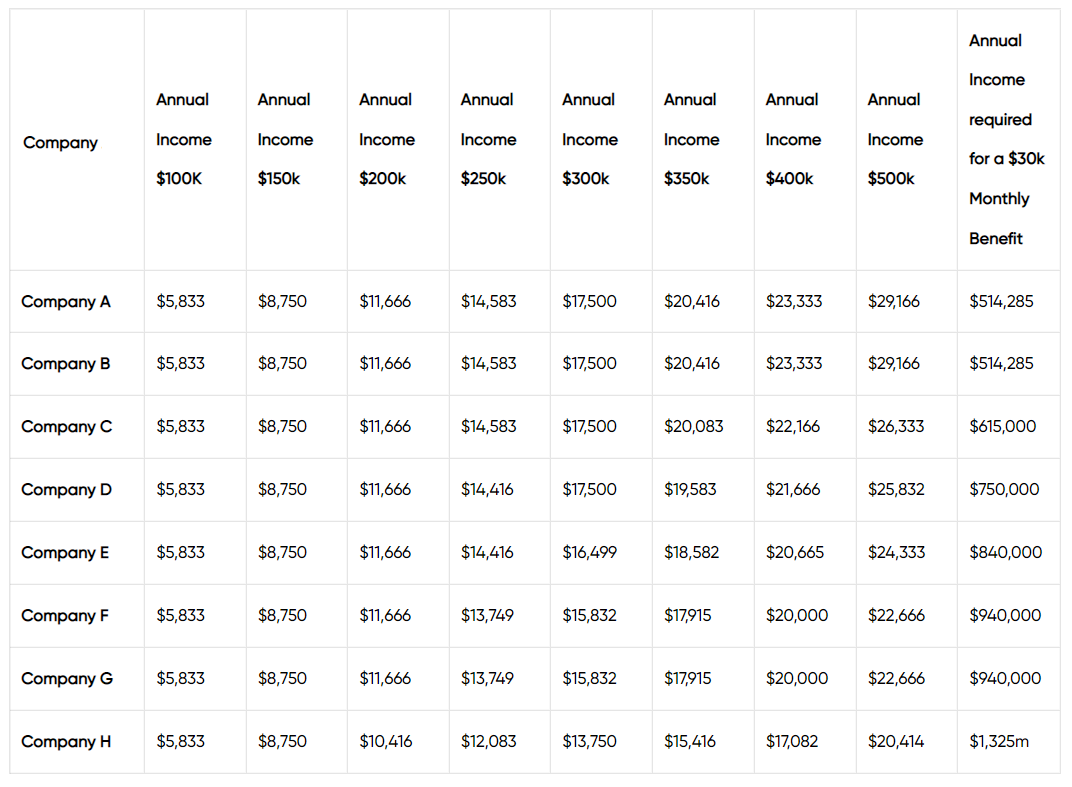This screenshot has width=1072, height=787.
Task: Select the Annual Income $100K header
Action: pyautogui.click(x=183, y=139)
